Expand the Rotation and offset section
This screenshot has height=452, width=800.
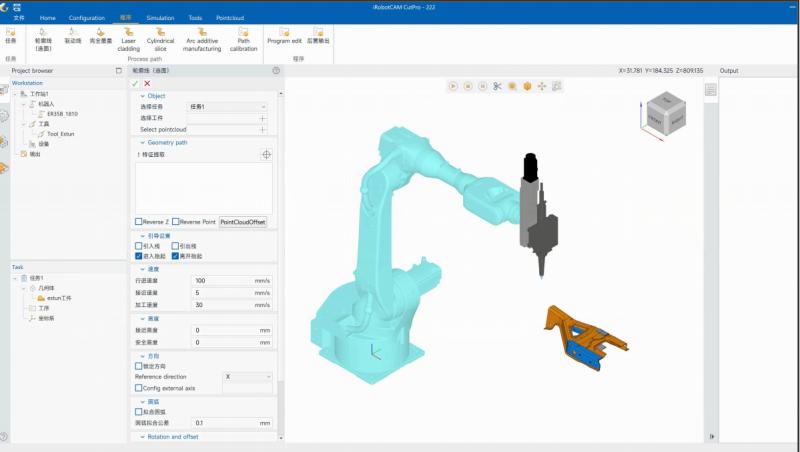(x=143, y=437)
